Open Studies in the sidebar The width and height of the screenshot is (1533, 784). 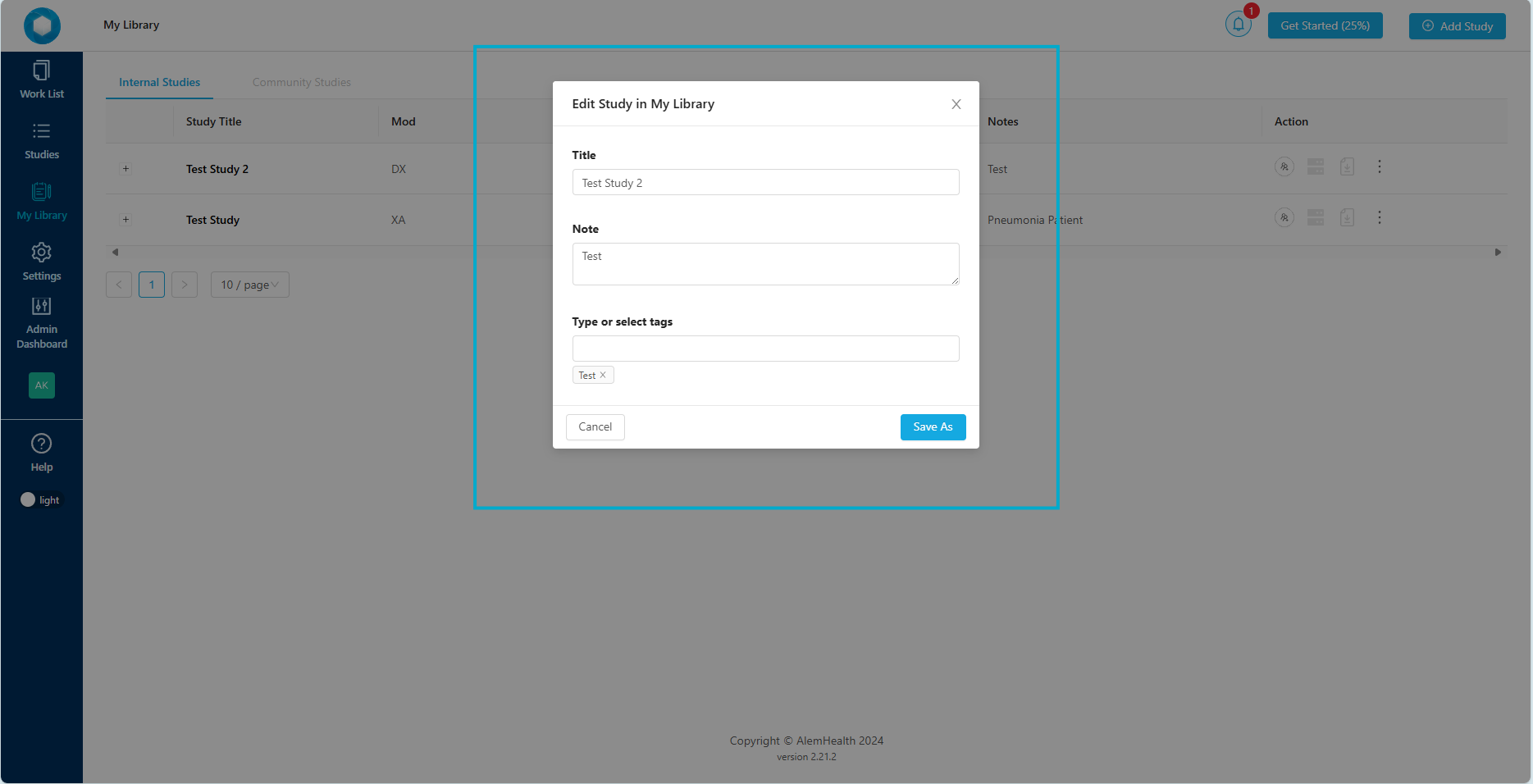pos(42,141)
